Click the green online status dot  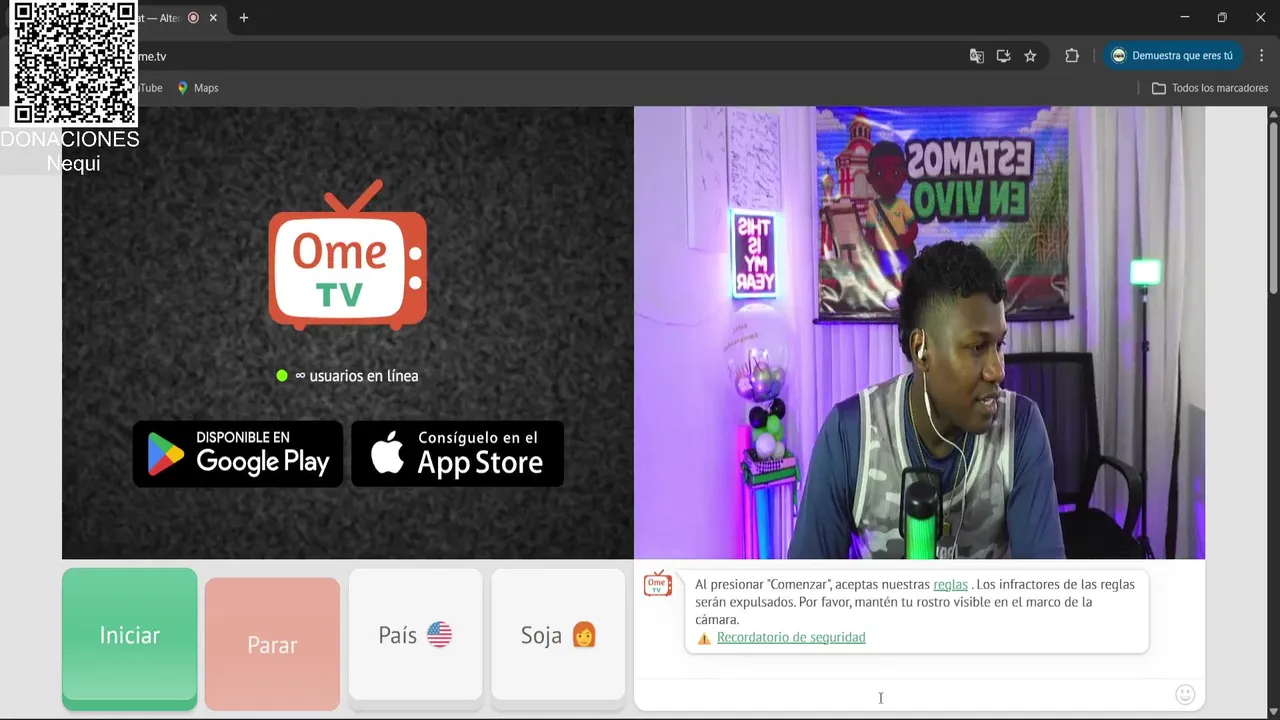coord(282,376)
